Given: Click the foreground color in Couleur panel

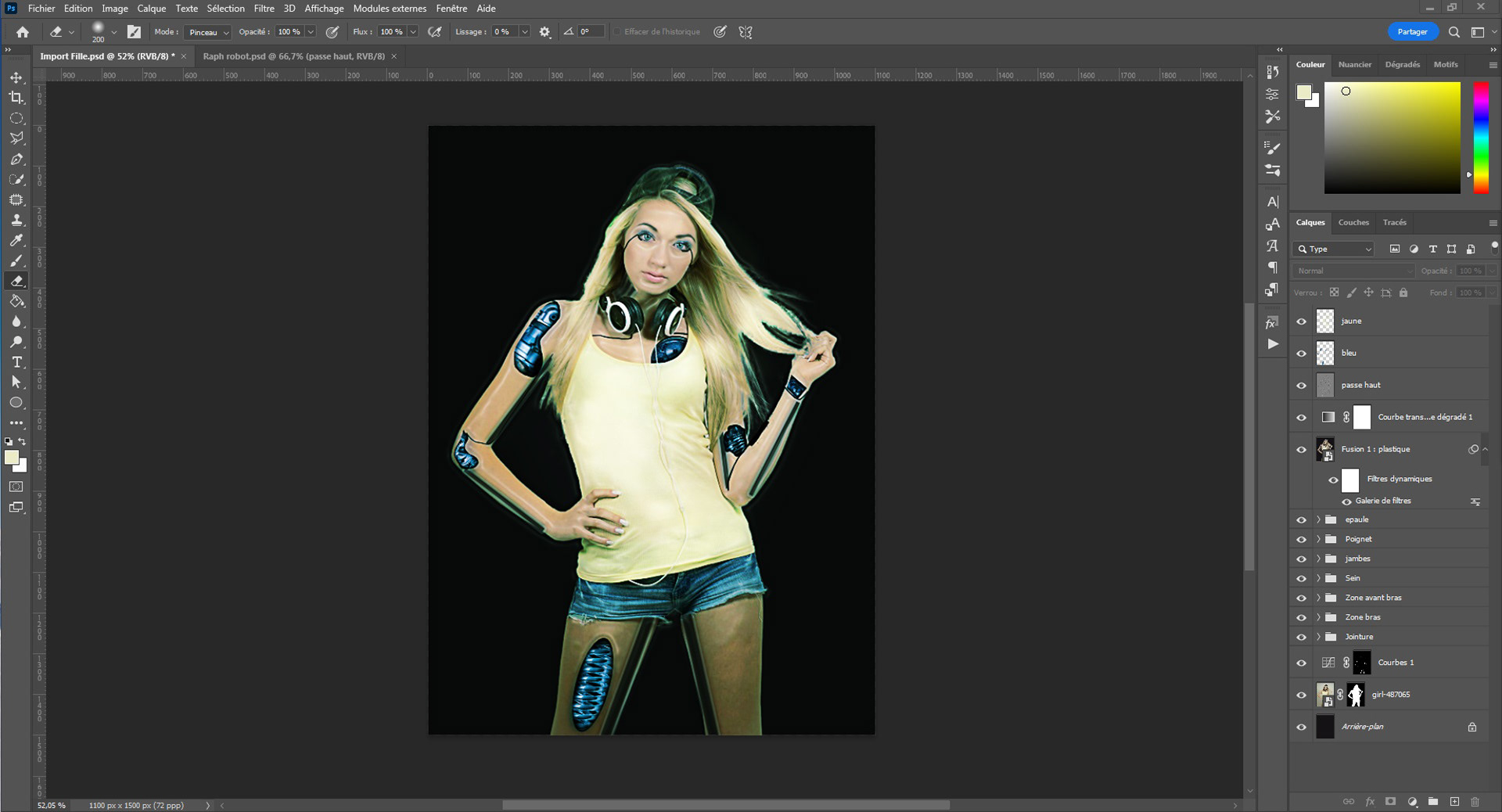Looking at the screenshot, I should (1303, 93).
